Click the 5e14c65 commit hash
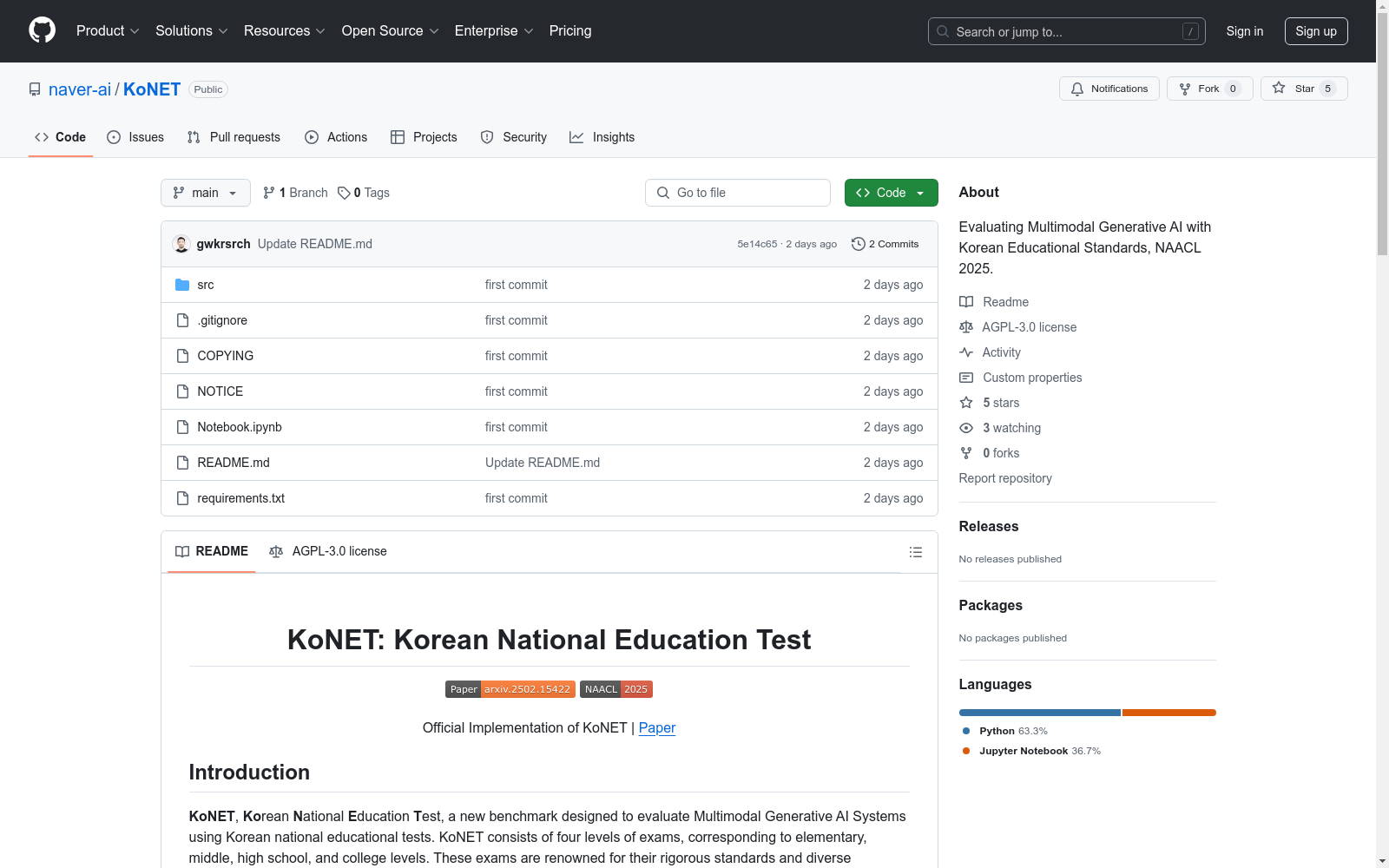1389x868 pixels. [757, 244]
